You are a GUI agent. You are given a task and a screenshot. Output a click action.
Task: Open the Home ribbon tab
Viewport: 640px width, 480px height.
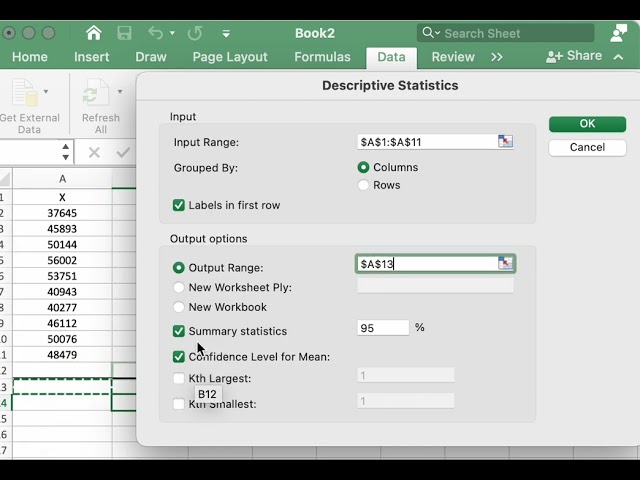[x=30, y=57]
